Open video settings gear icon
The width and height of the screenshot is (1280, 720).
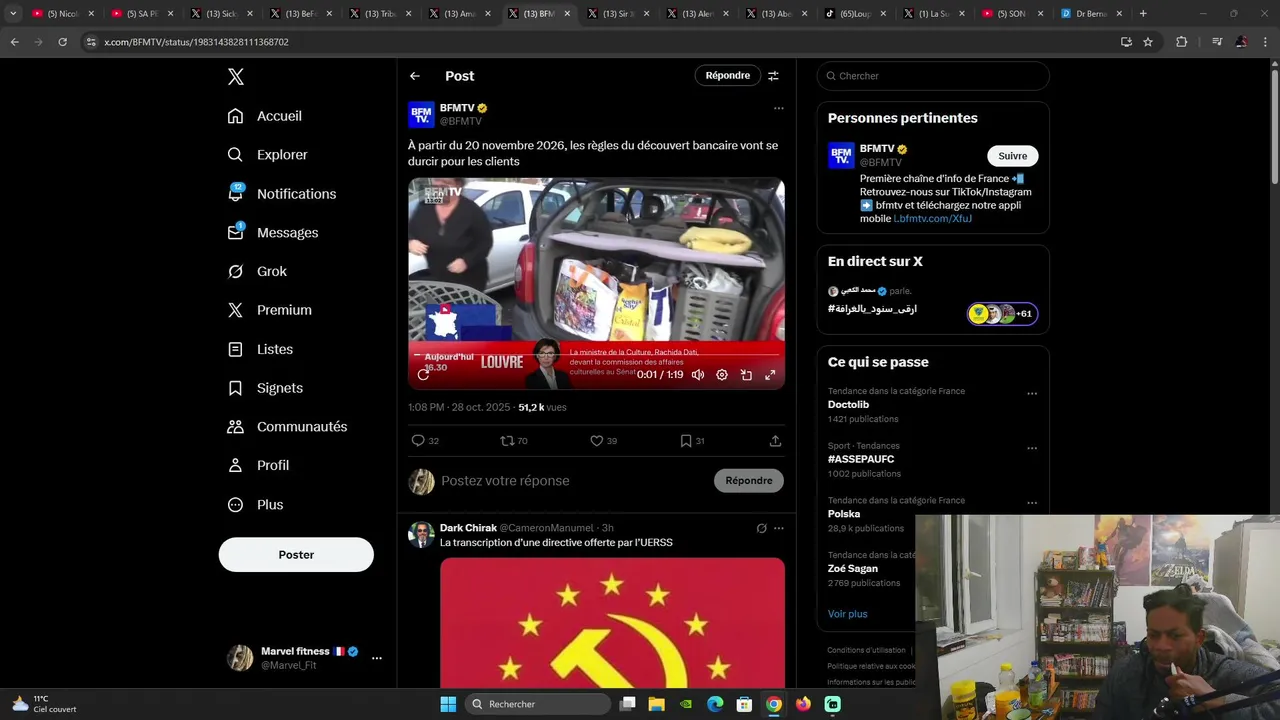coord(722,375)
